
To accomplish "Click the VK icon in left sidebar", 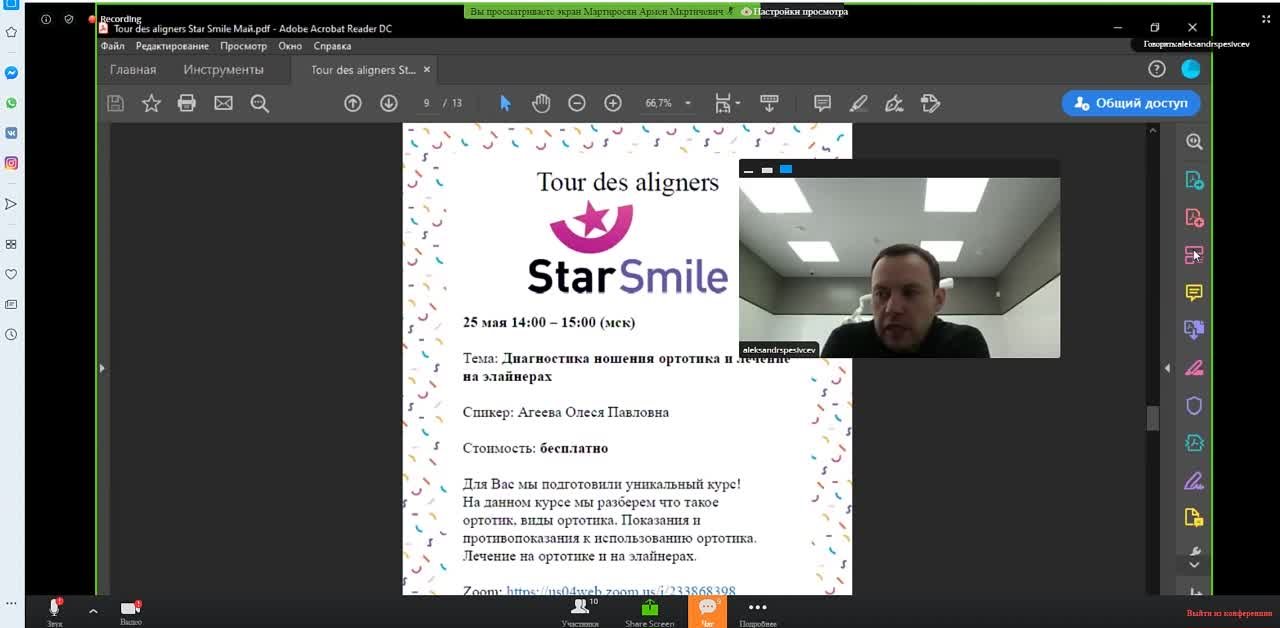I will (x=11, y=133).
